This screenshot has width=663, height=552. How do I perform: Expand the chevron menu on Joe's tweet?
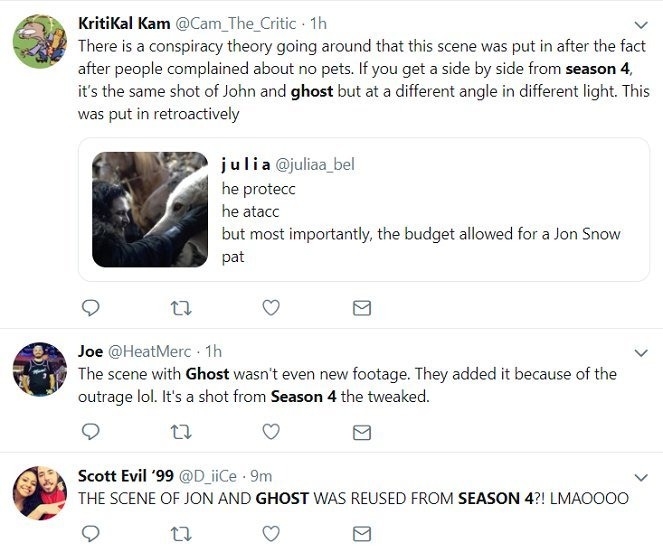[641, 353]
